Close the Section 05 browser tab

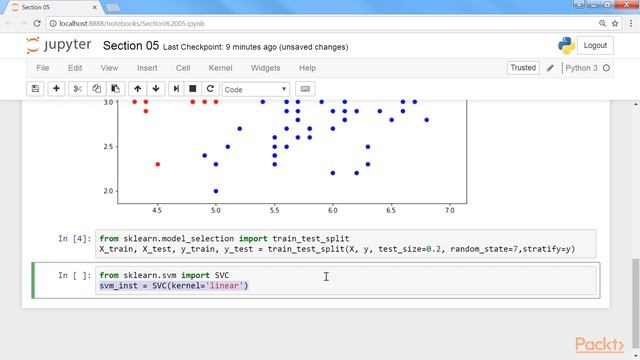(95, 7)
